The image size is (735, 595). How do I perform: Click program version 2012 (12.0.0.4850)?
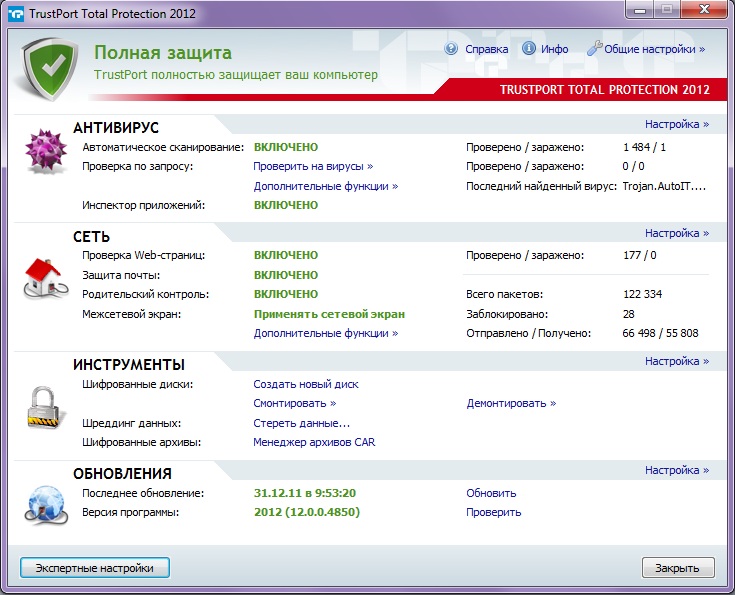click(307, 512)
